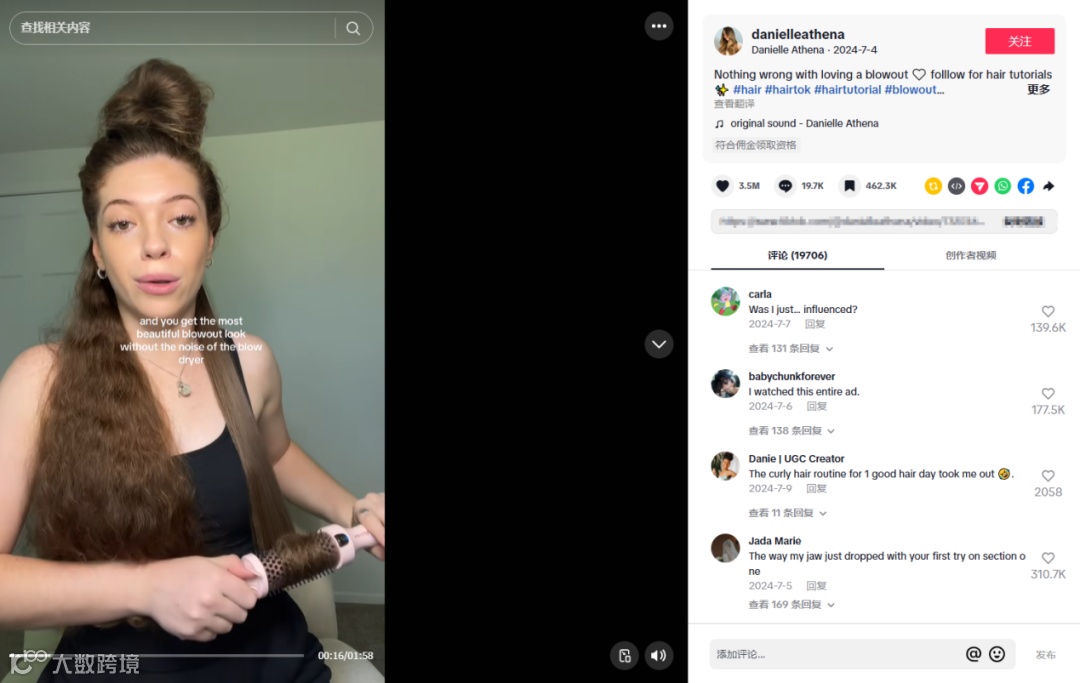Open the #hairtok hashtag link
This screenshot has height=683, width=1080.
[x=787, y=90]
